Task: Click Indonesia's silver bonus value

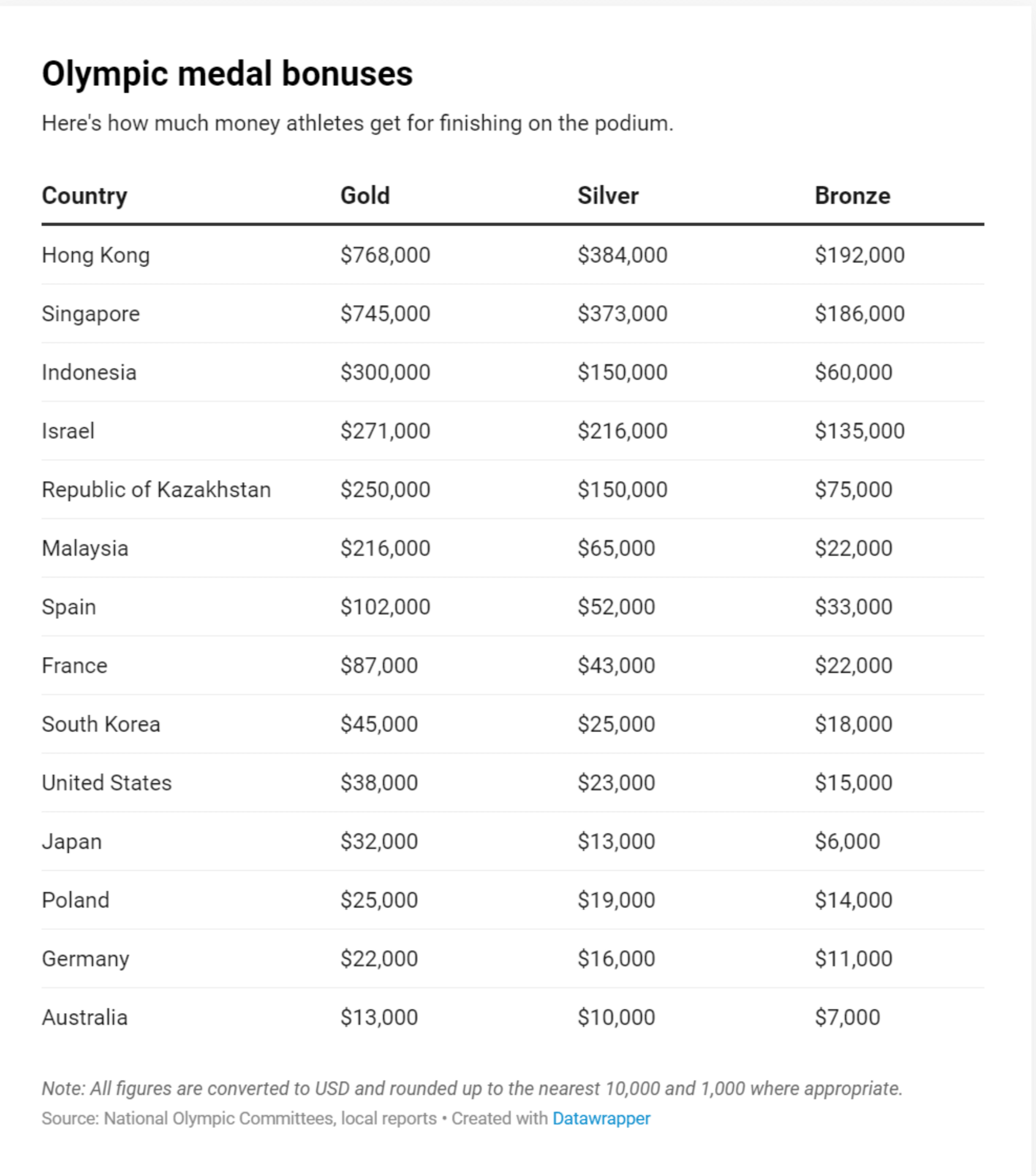Action: pos(622,372)
